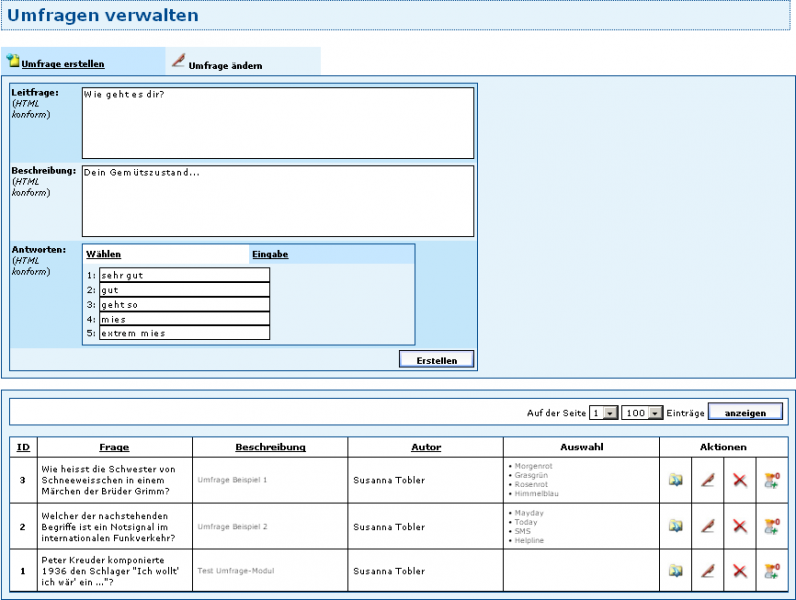This screenshot has height=600, width=796.
Task: Sort the table by 'Autor' column header
Action: pyautogui.click(x=426, y=447)
